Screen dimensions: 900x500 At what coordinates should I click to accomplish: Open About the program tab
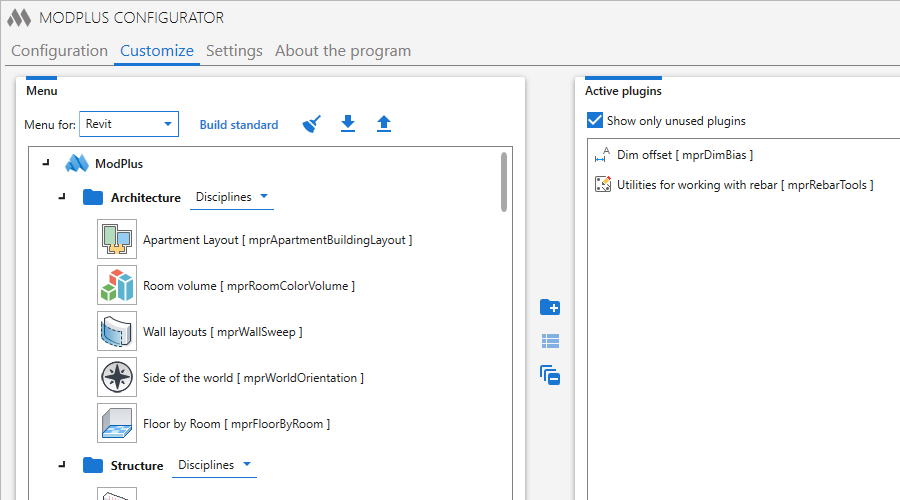tap(343, 51)
